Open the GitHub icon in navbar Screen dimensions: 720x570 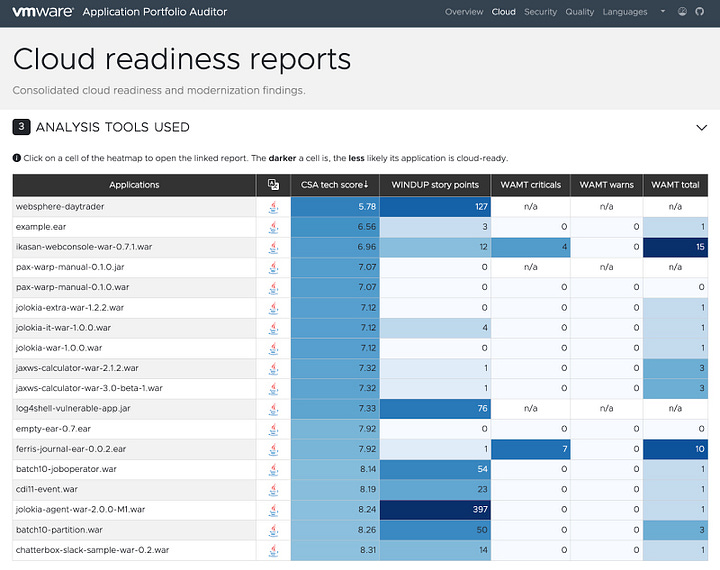(699, 11)
